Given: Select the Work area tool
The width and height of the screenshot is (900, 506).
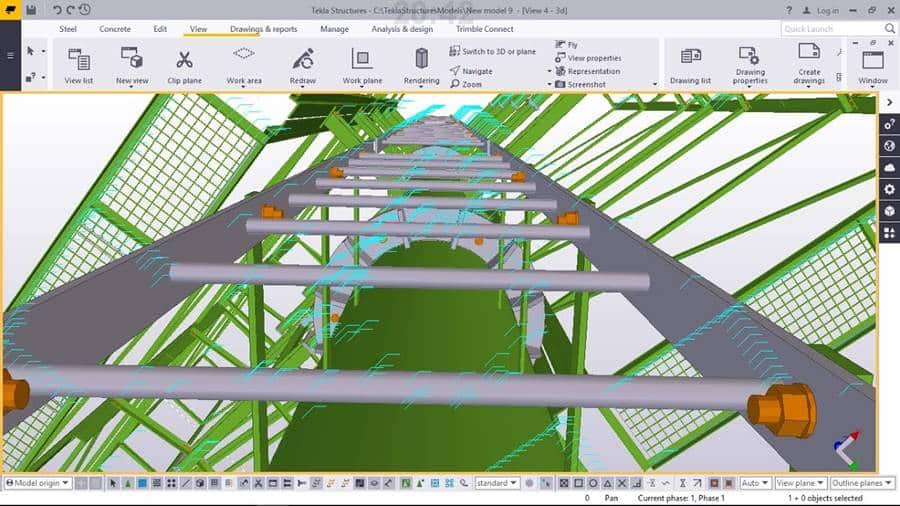Looking at the screenshot, I should tap(244, 64).
